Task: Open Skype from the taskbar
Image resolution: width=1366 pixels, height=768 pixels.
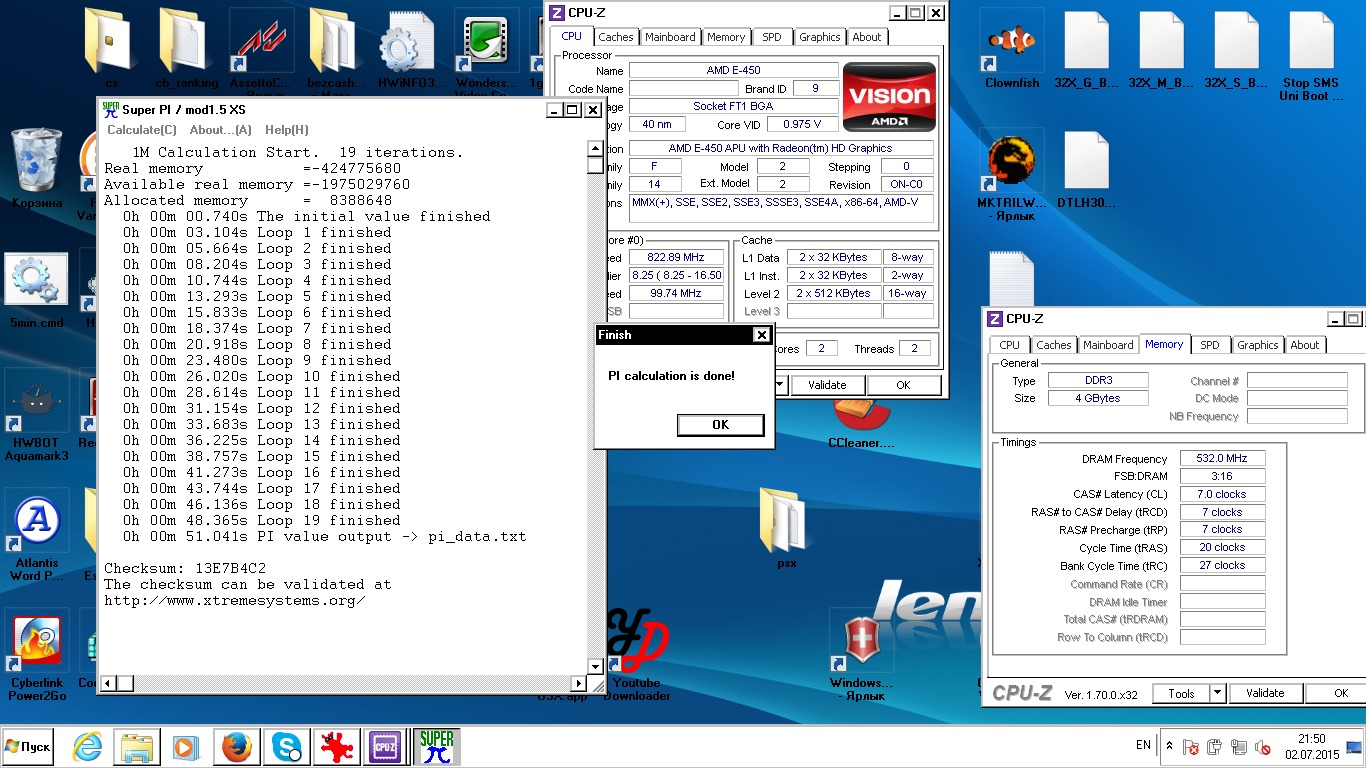Action: 287,747
